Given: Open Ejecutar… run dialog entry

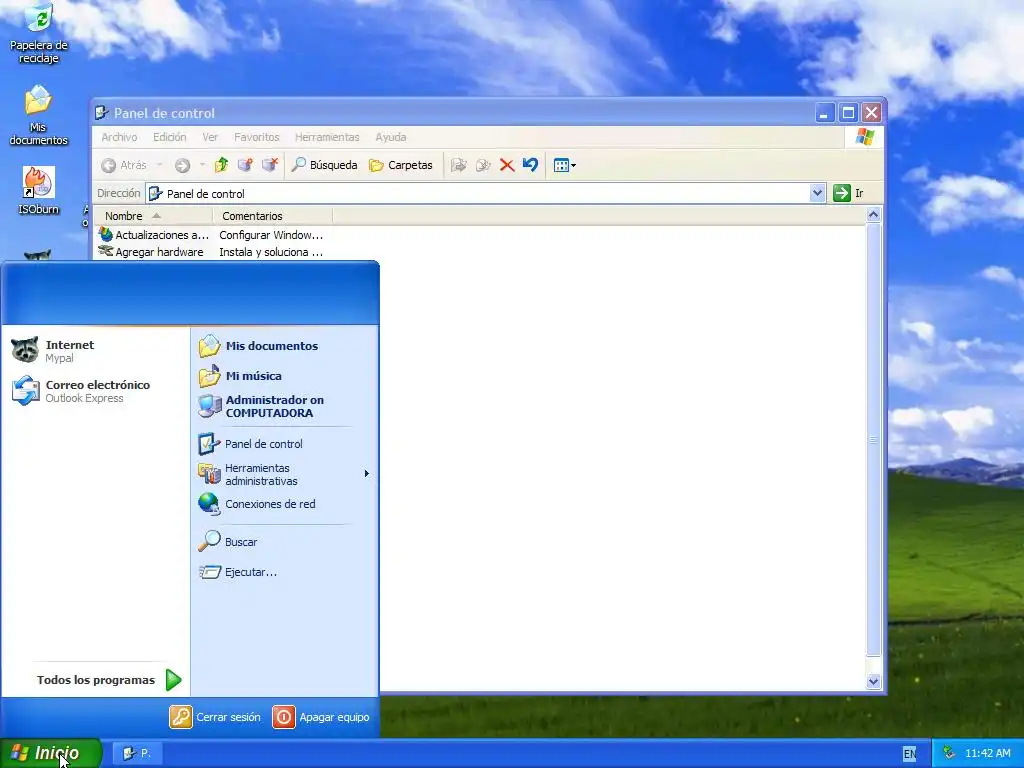Looking at the screenshot, I should click(x=283, y=572).
